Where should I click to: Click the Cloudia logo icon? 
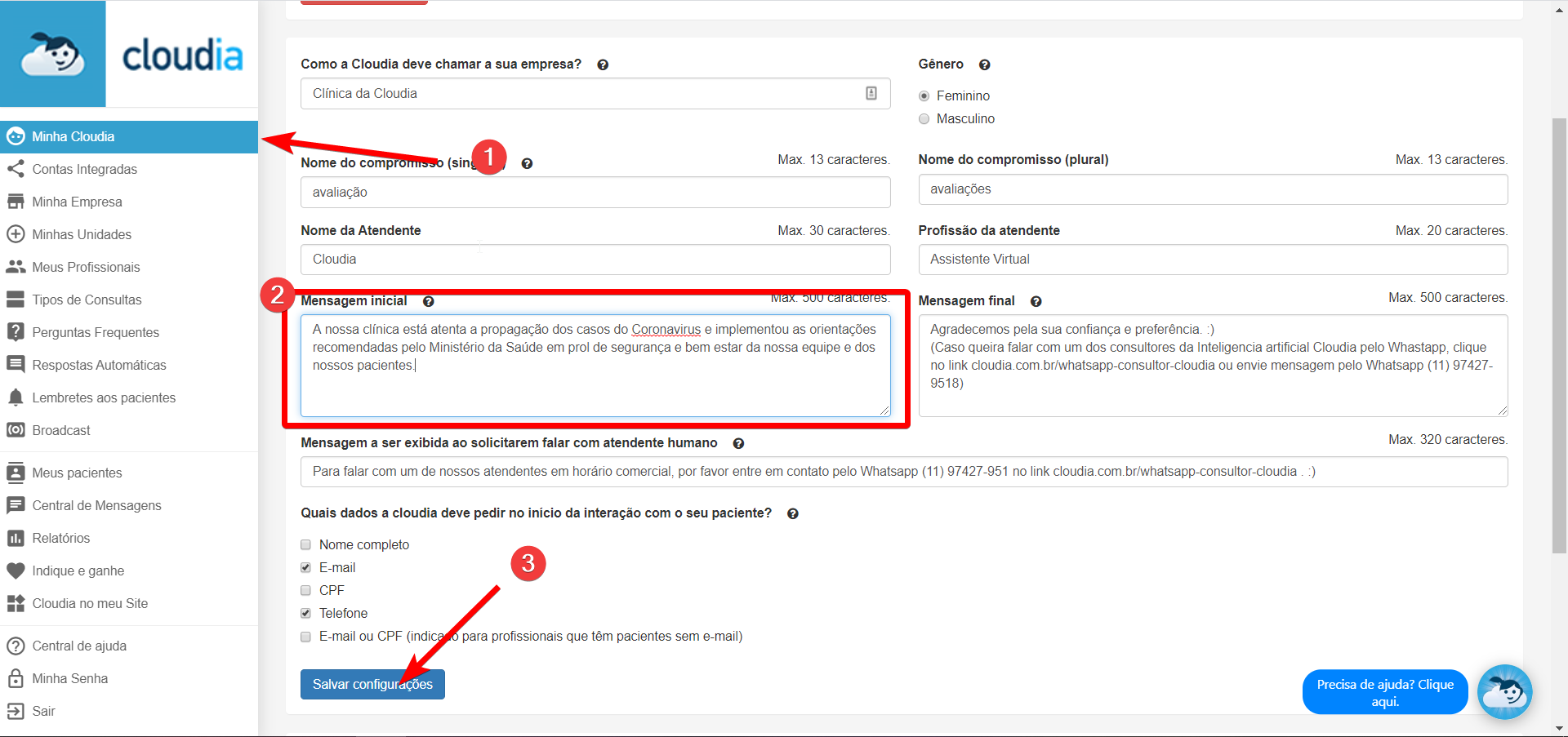pyautogui.click(x=53, y=54)
